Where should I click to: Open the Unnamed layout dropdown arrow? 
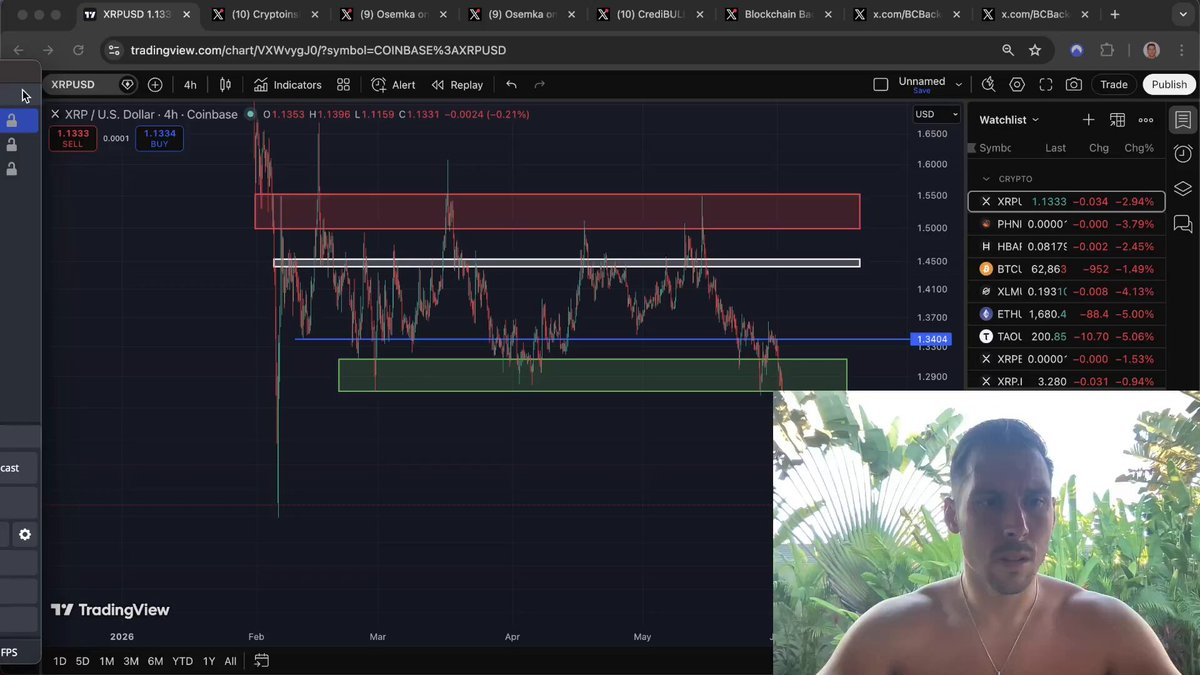(959, 85)
